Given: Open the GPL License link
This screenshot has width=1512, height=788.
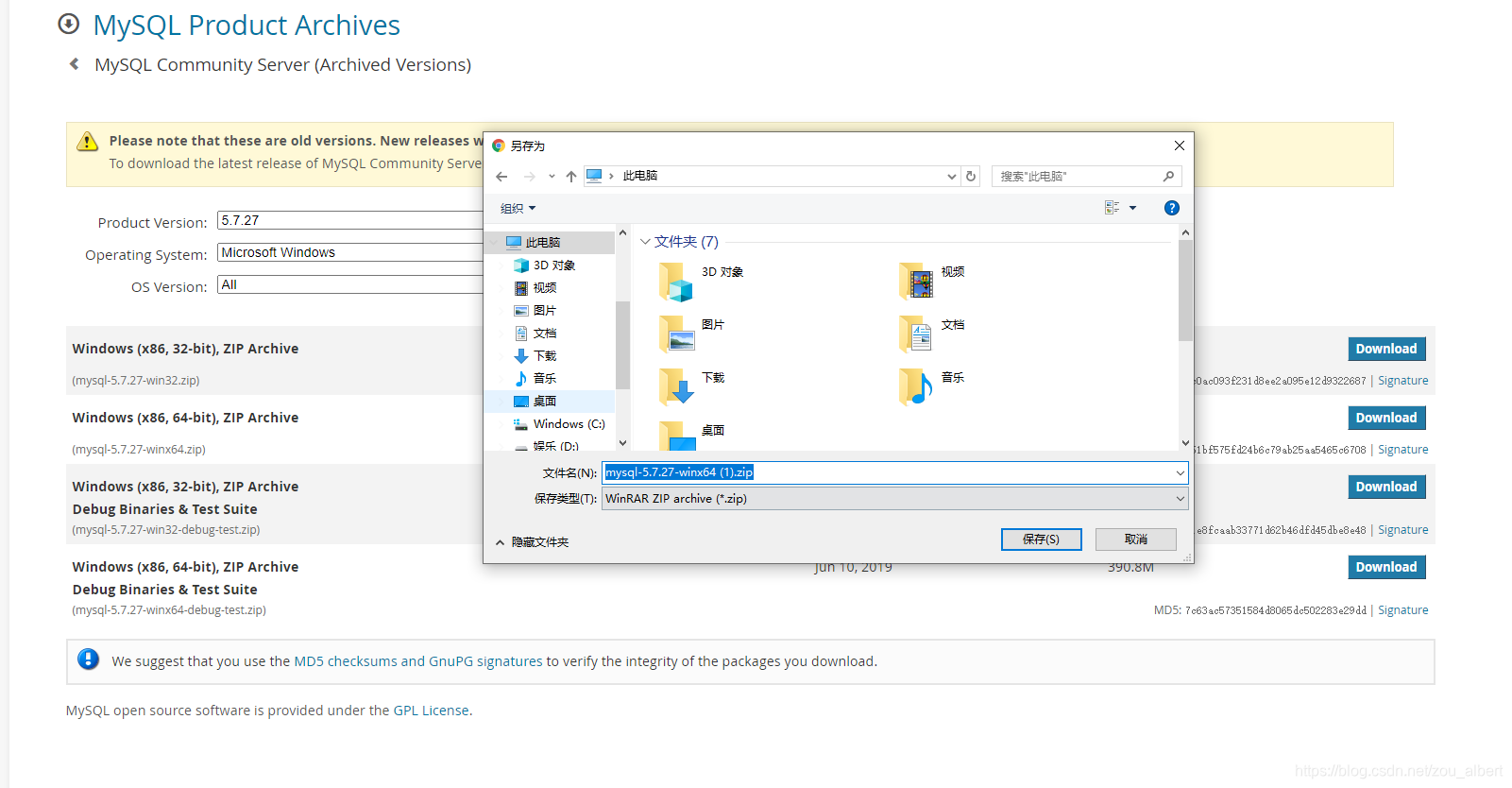Looking at the screenshot, I should pos(432,711).
